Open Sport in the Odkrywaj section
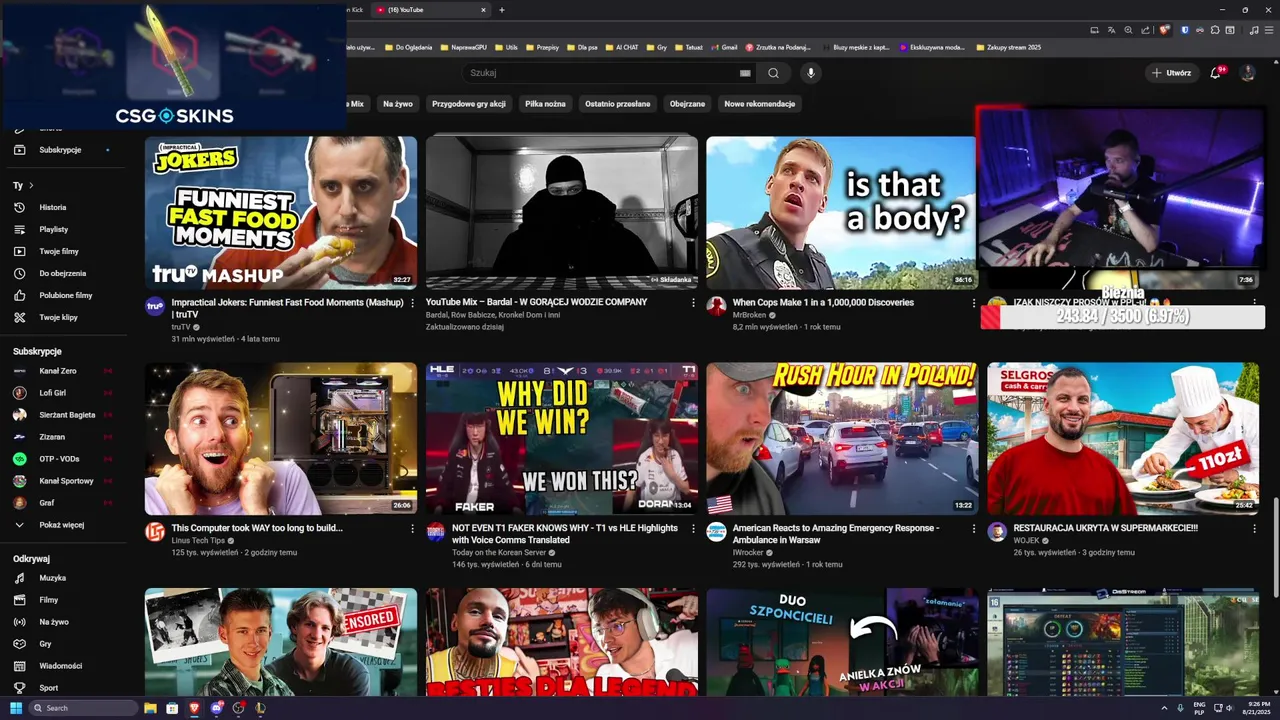 pyautogui.click(x=49, y=688)
